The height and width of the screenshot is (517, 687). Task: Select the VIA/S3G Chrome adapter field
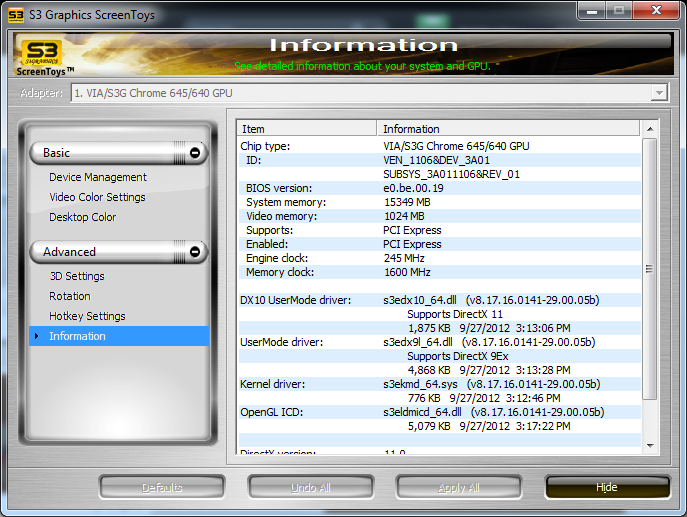tap(369, 93)
